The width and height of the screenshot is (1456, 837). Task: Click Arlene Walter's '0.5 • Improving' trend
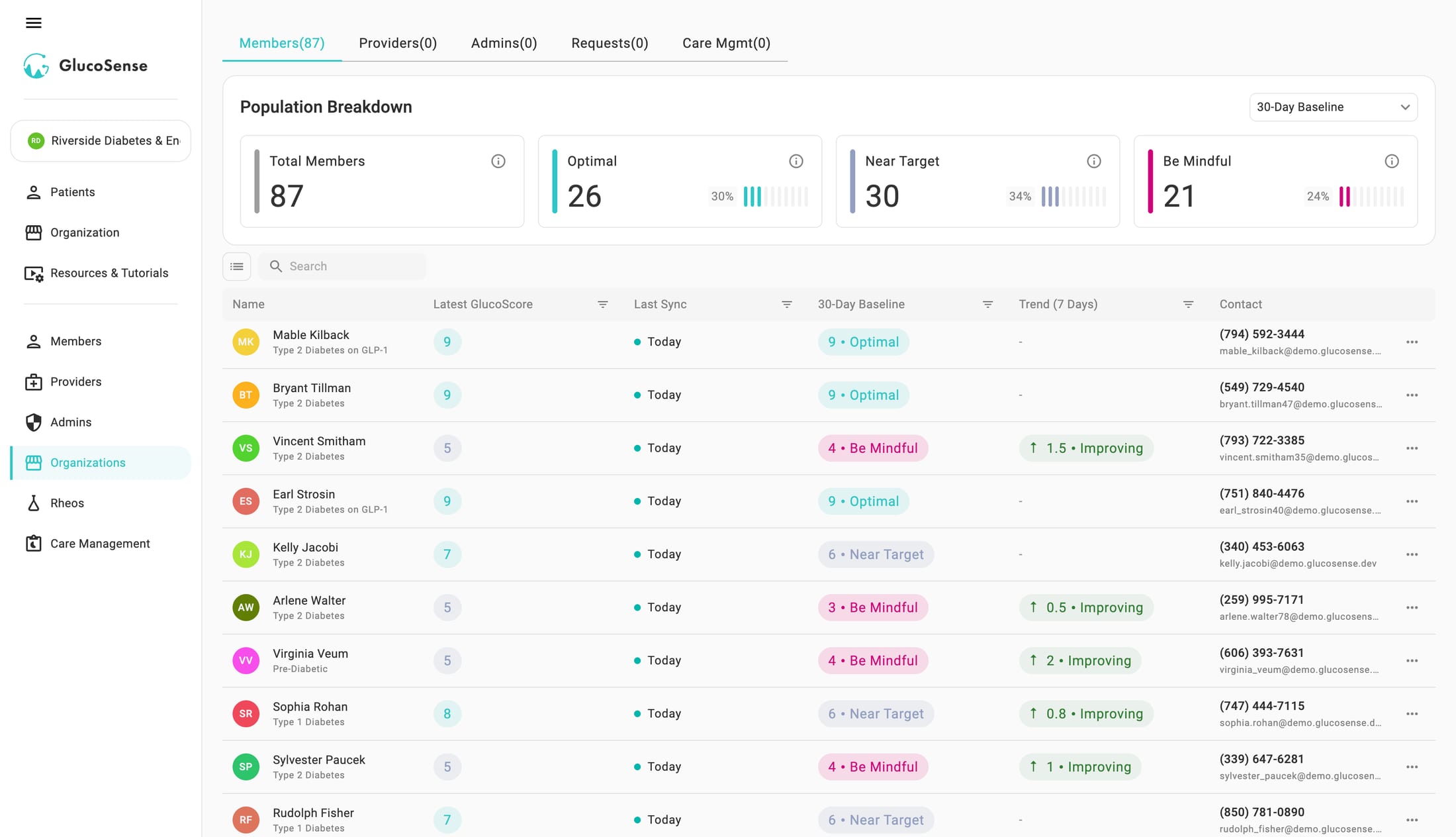click(1086, 608)
